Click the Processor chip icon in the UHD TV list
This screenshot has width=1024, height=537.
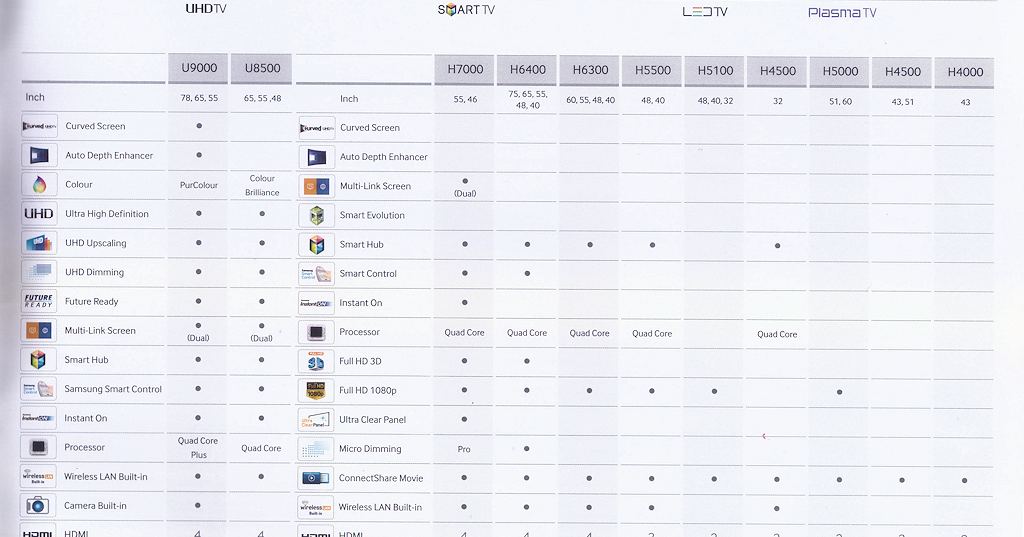[39, 448]
